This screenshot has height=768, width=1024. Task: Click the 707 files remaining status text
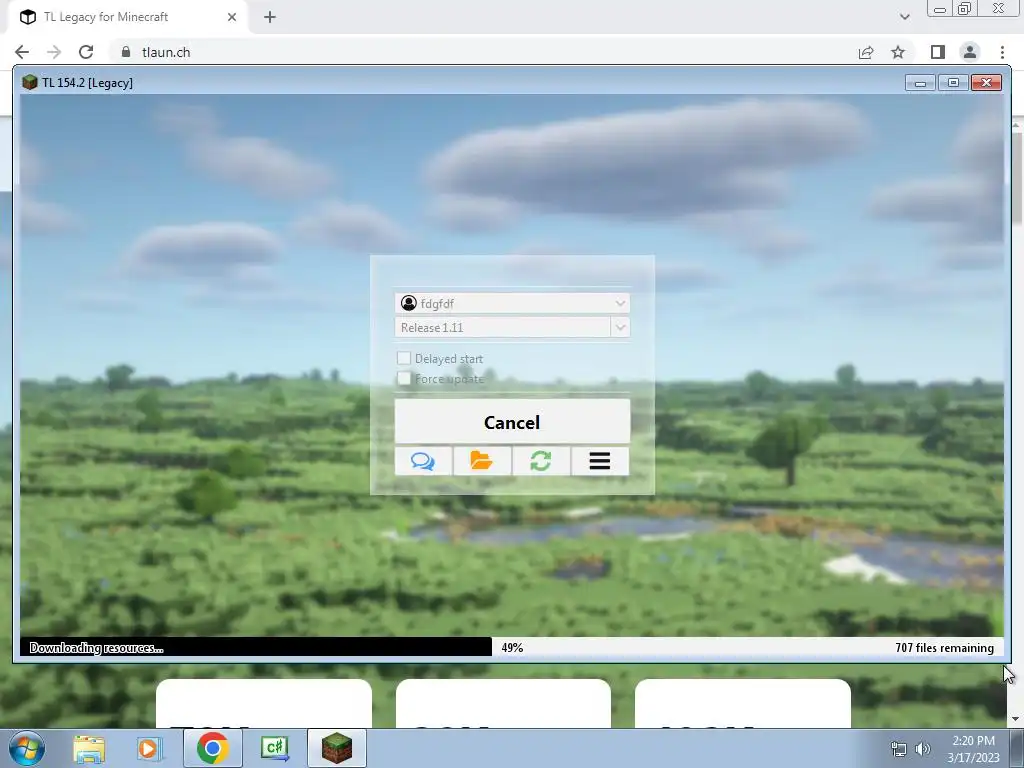944,647
